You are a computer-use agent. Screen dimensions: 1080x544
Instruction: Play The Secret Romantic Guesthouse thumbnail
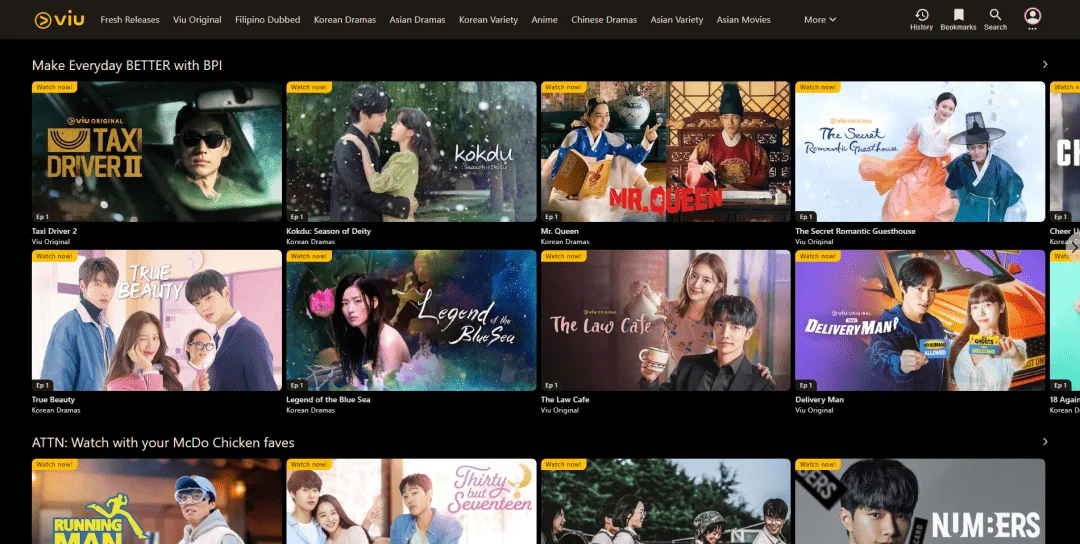pyautogui.click(x=920, y=151)
